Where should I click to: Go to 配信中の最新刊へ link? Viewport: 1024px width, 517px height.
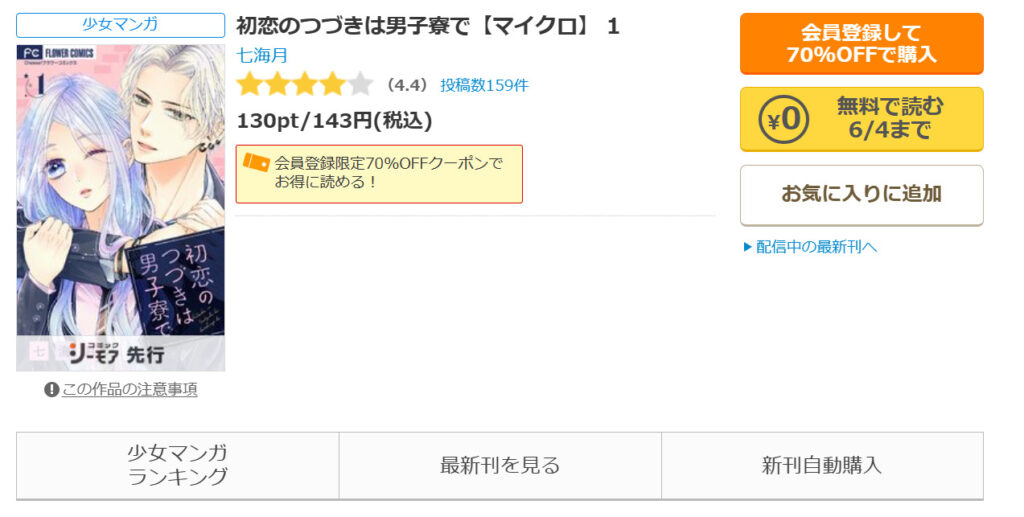pos(816,247)
